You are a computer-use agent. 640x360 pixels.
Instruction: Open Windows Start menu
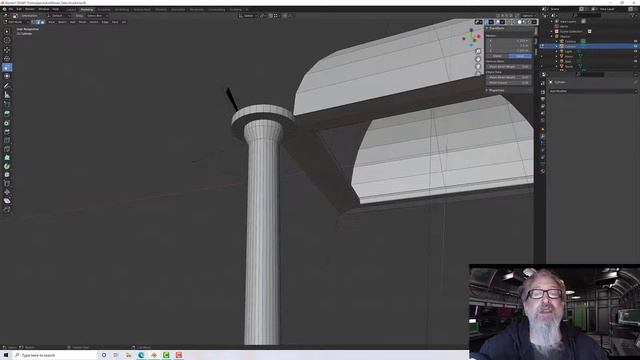tap(6, 355)
